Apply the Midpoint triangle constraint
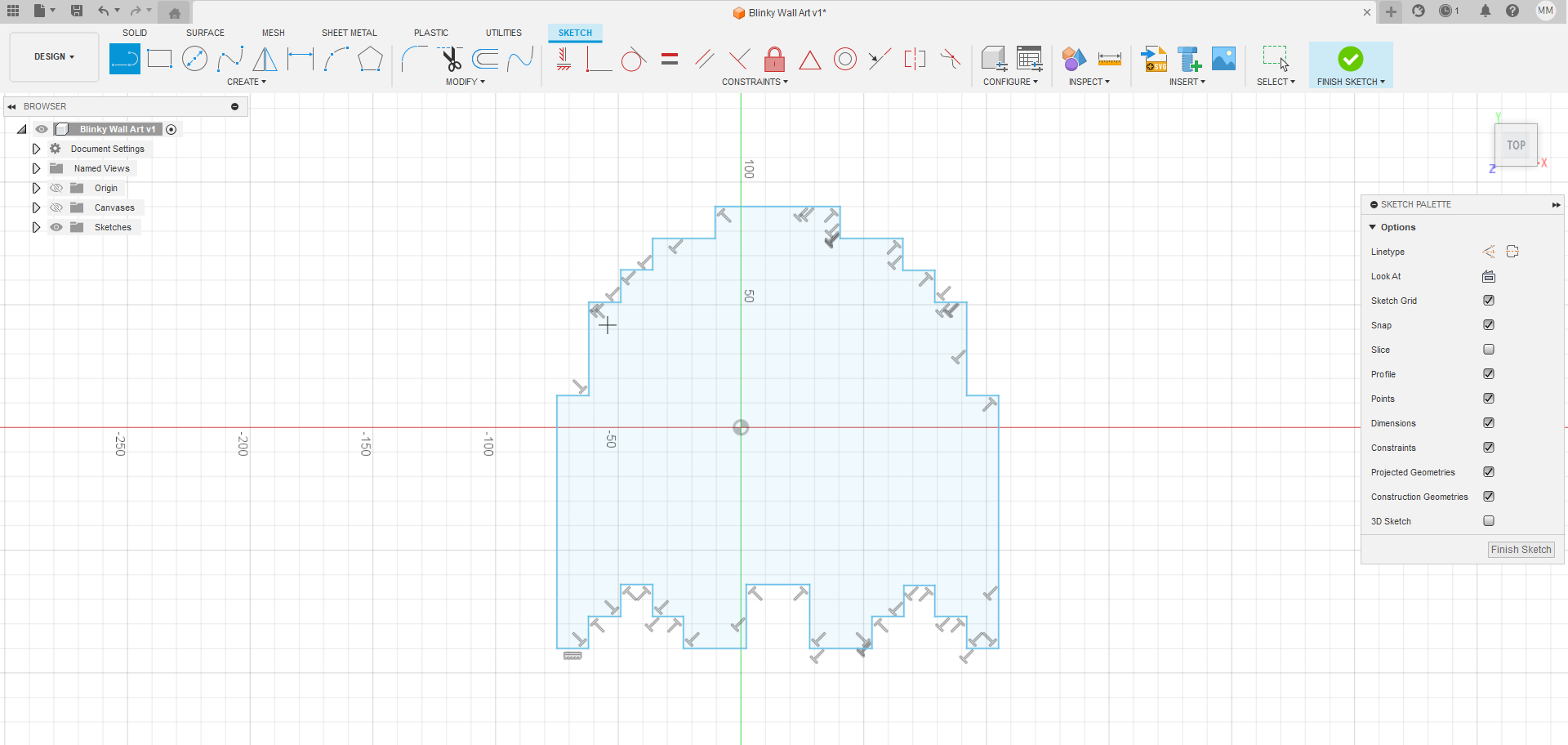The image size is (1568, 745). pyautogui.click(x=810, y=60)
